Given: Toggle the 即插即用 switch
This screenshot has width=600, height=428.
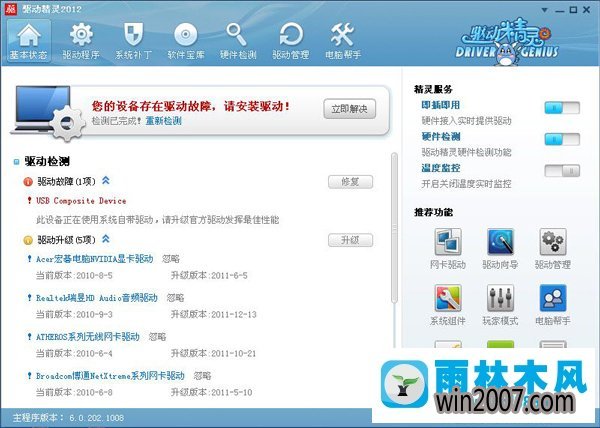Looking at the screenshot, I should tap(562, 108).
